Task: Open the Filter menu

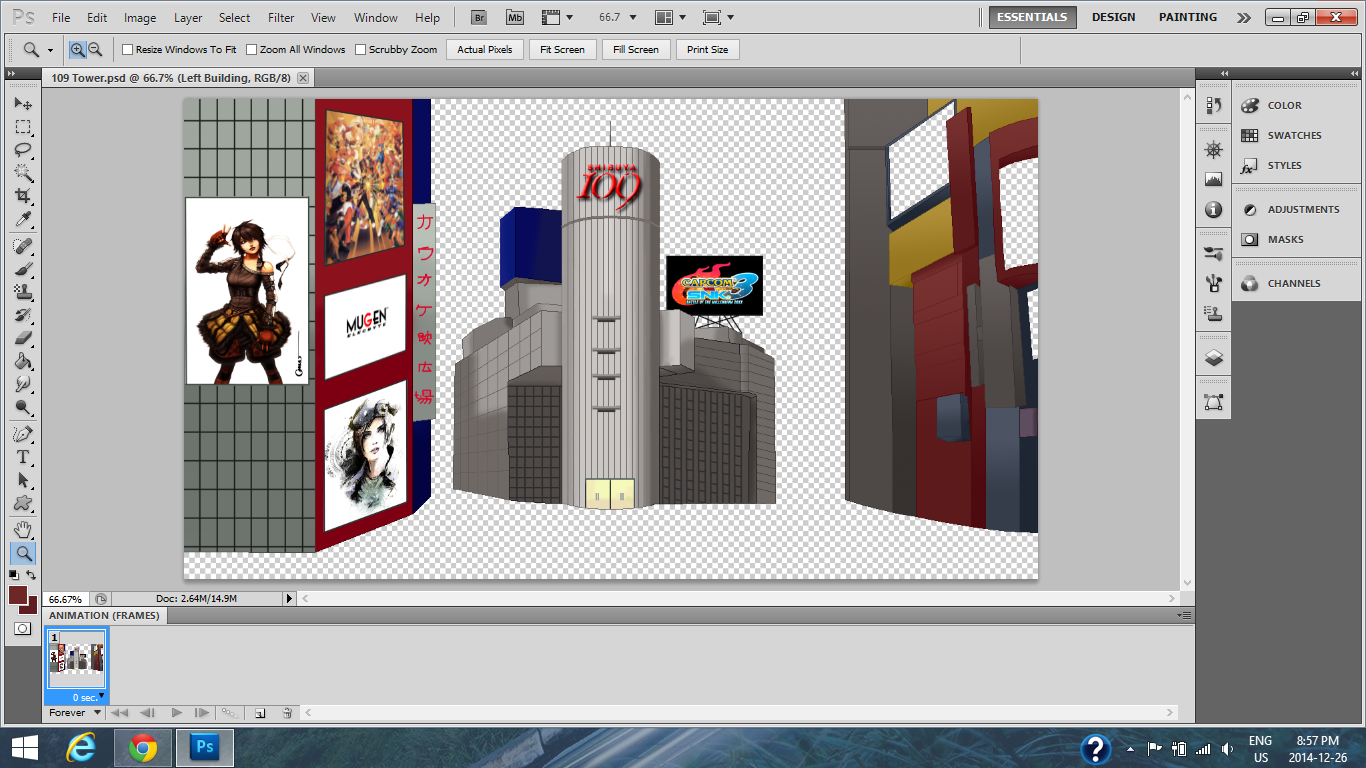Action: 281,18
